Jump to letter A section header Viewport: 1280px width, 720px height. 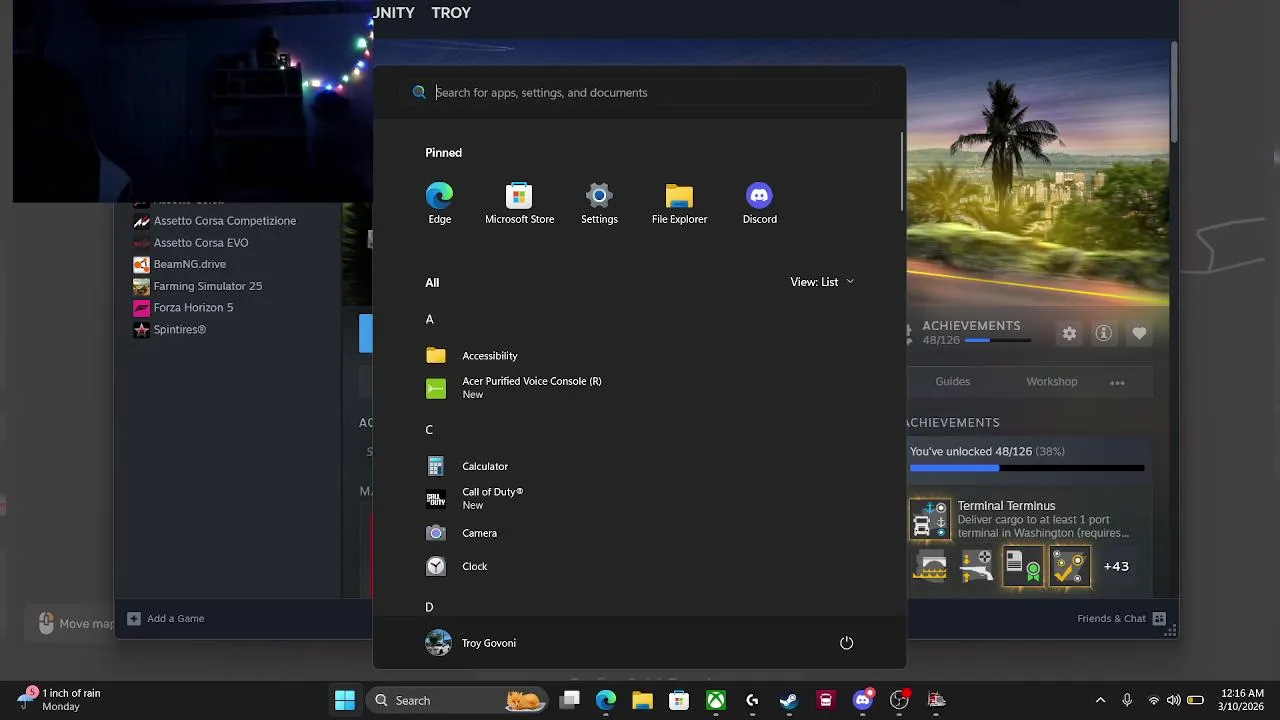(x=430, y=319)
